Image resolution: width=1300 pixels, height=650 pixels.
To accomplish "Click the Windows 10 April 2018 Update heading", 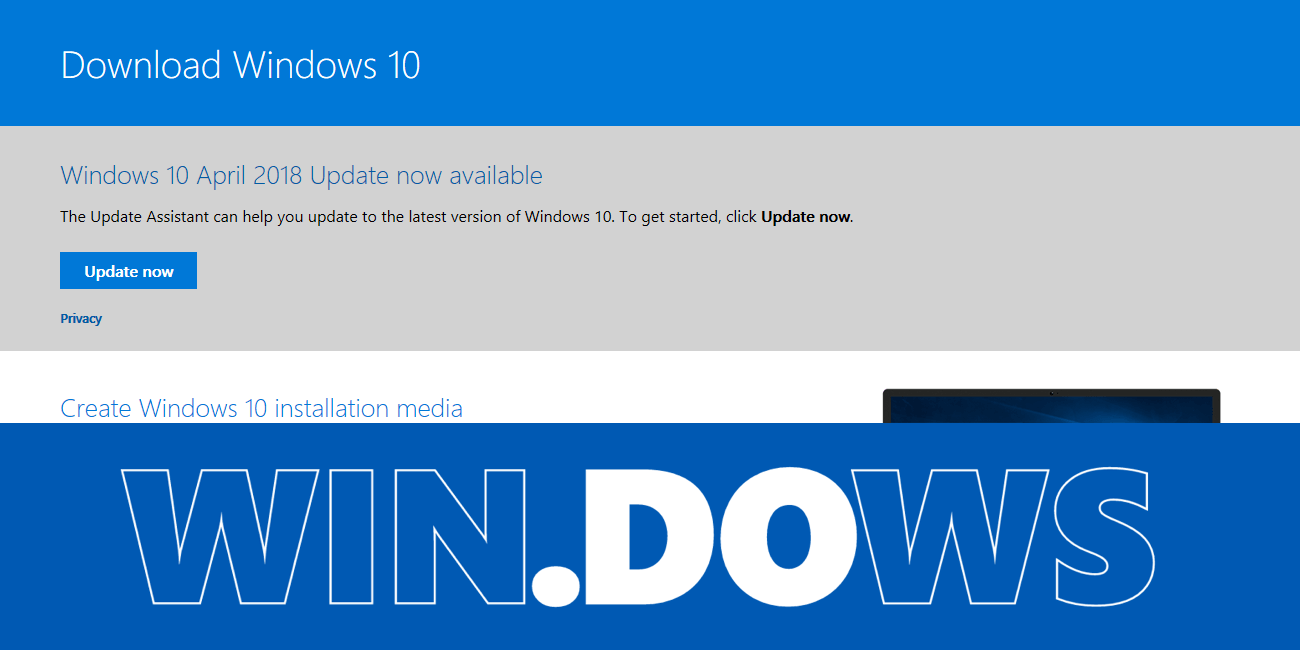I will 301,175.
